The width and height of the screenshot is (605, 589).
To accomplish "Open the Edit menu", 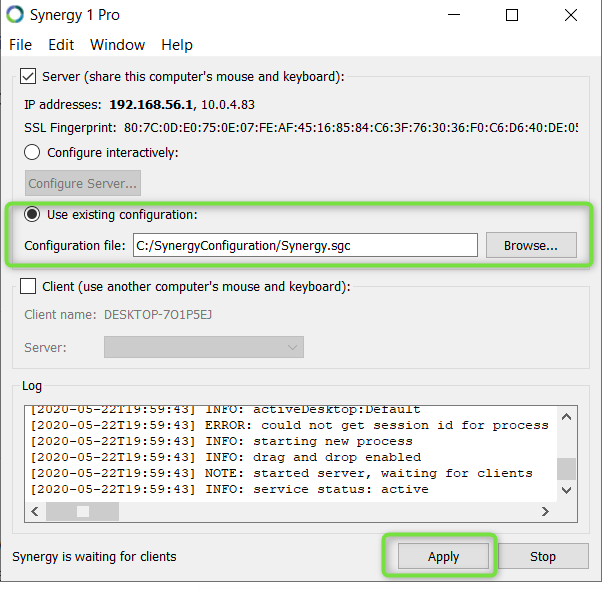I will tap(61, 45).
